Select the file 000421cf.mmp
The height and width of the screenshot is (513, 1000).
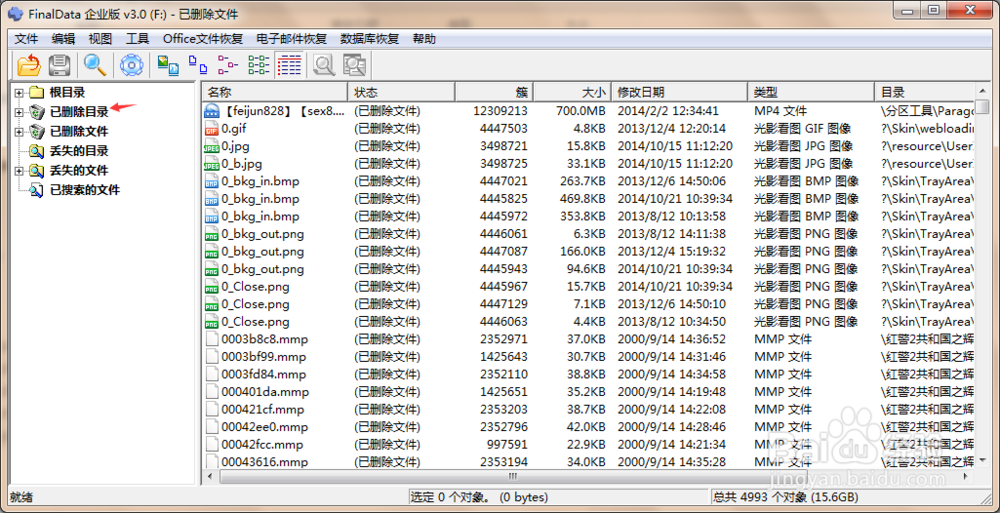263,409
